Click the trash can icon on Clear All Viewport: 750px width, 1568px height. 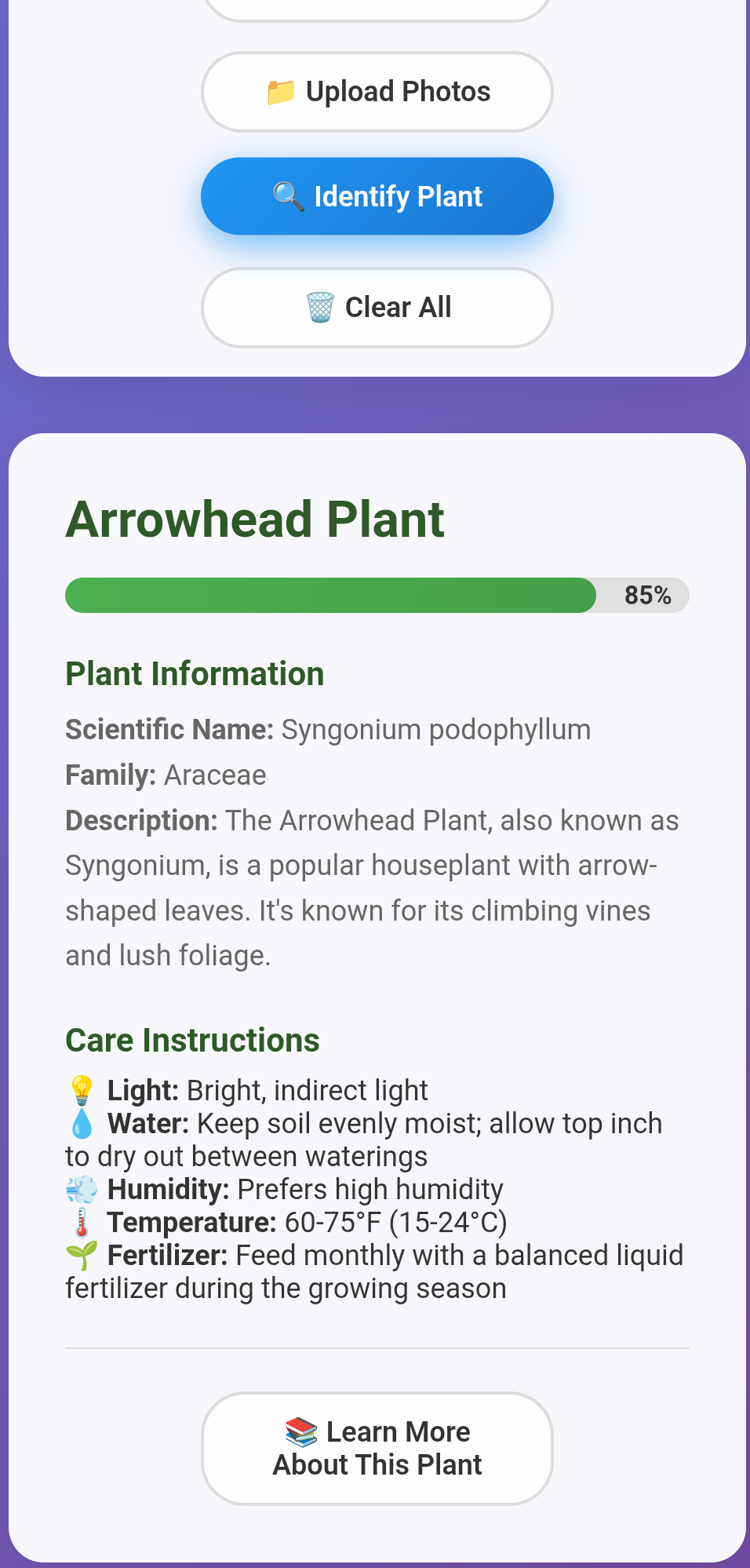[x=320, y=307]
